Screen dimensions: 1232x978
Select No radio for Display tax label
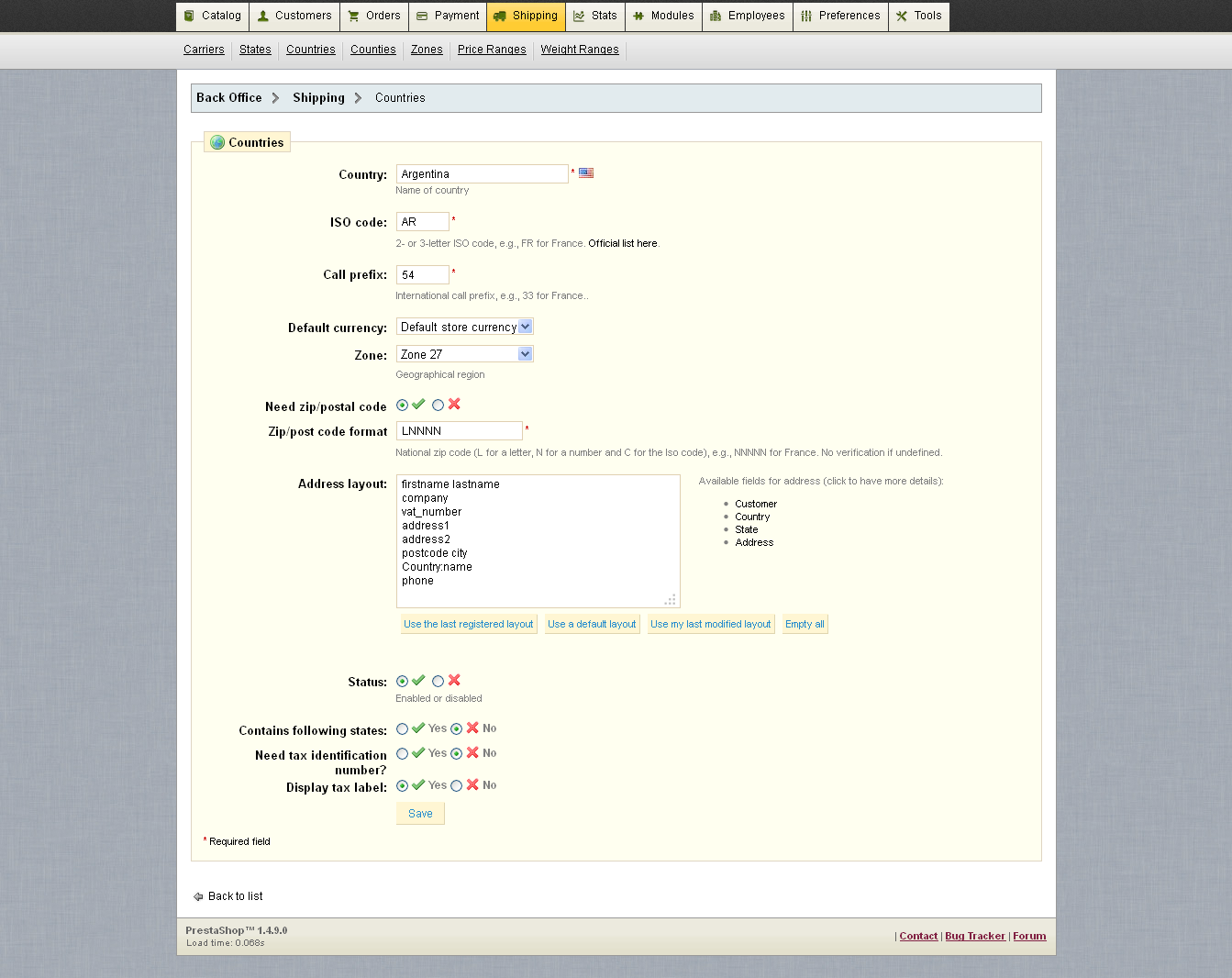[x=456, y=786]
